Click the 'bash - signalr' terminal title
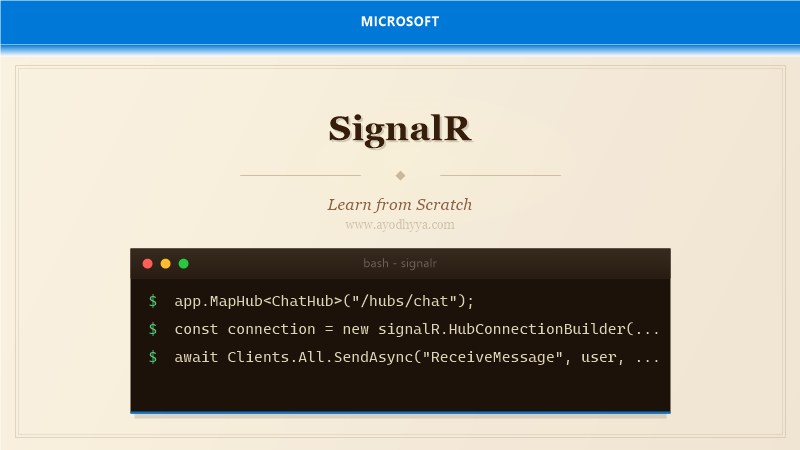Image resolution: width=800 pixels, height=450 pixels. pyautogui.click(x=400, y=263)
